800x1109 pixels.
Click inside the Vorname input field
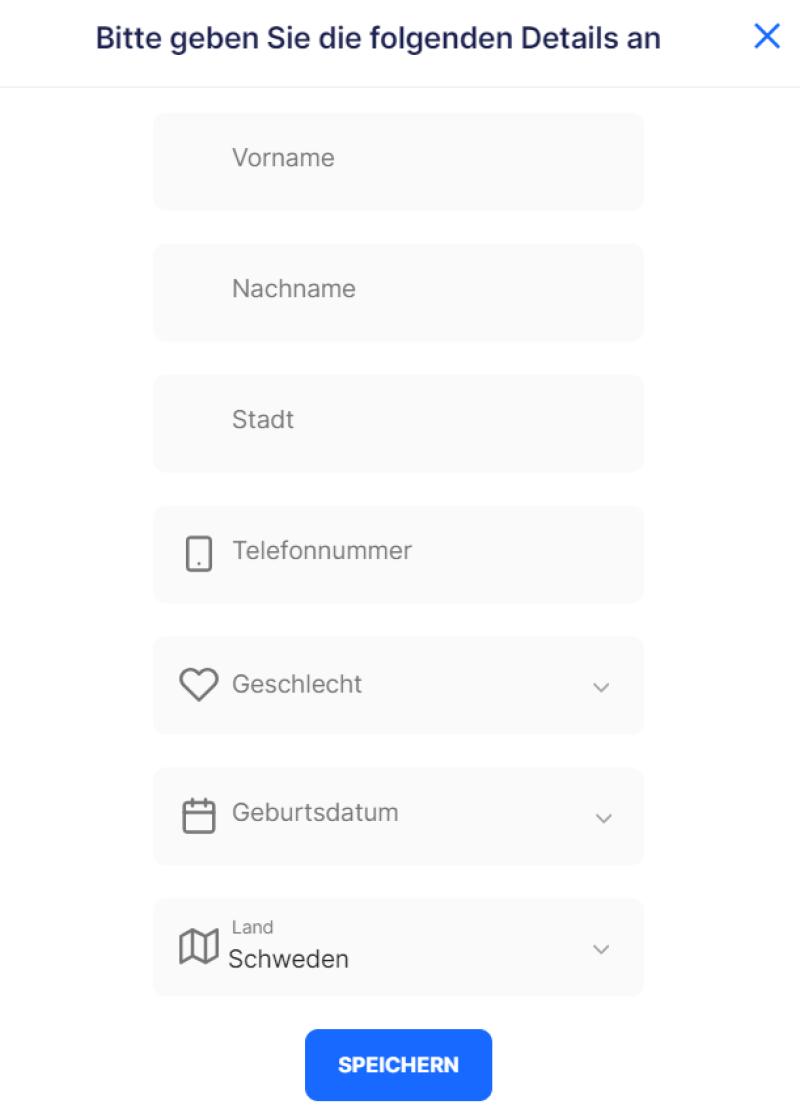tap(398, 161)
